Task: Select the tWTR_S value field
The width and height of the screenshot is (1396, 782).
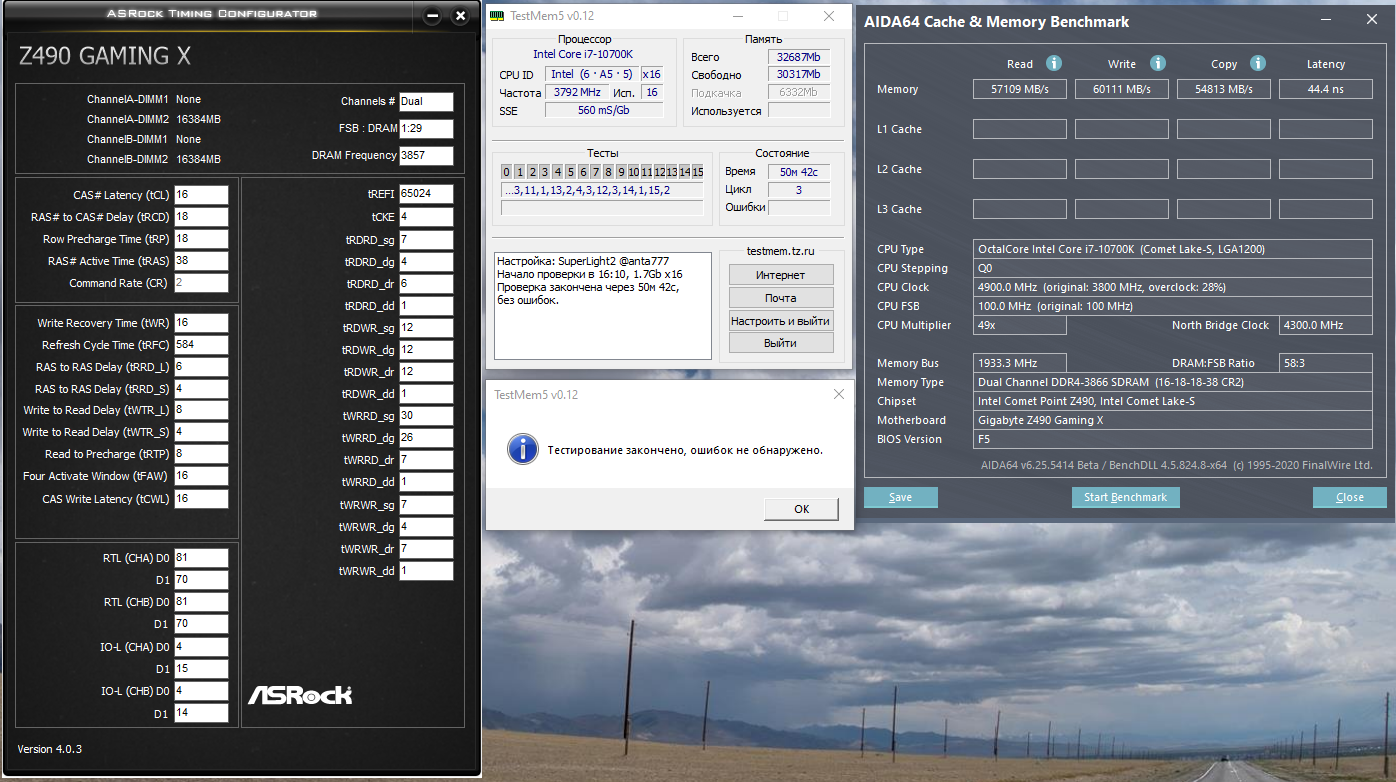Action: [x=201, y=432]
